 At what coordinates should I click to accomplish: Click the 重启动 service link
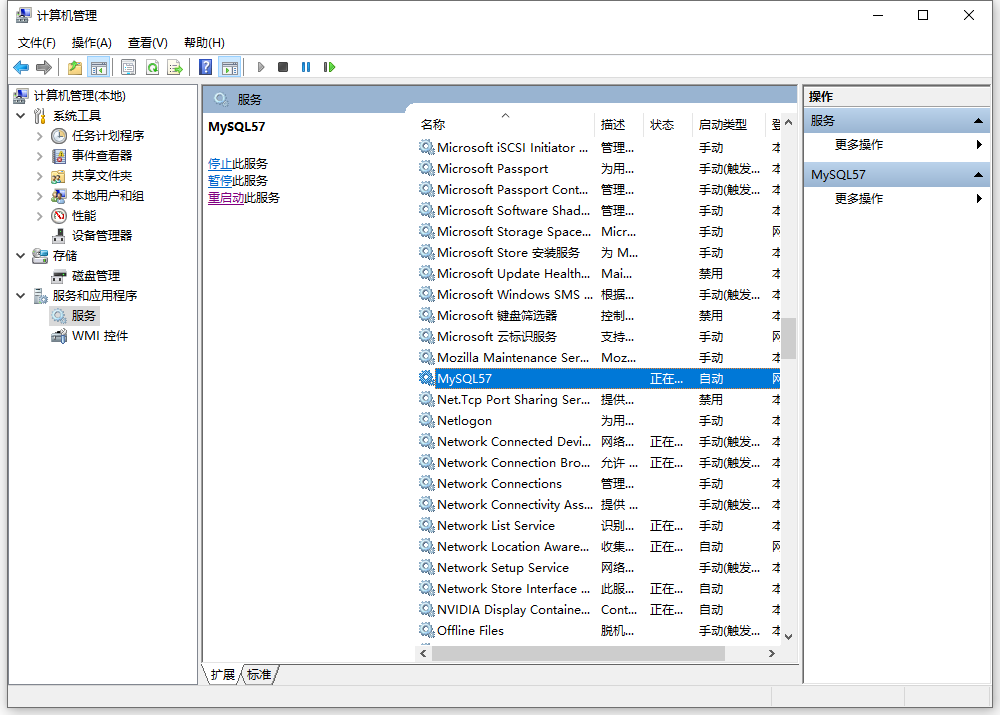click(226, 198)
